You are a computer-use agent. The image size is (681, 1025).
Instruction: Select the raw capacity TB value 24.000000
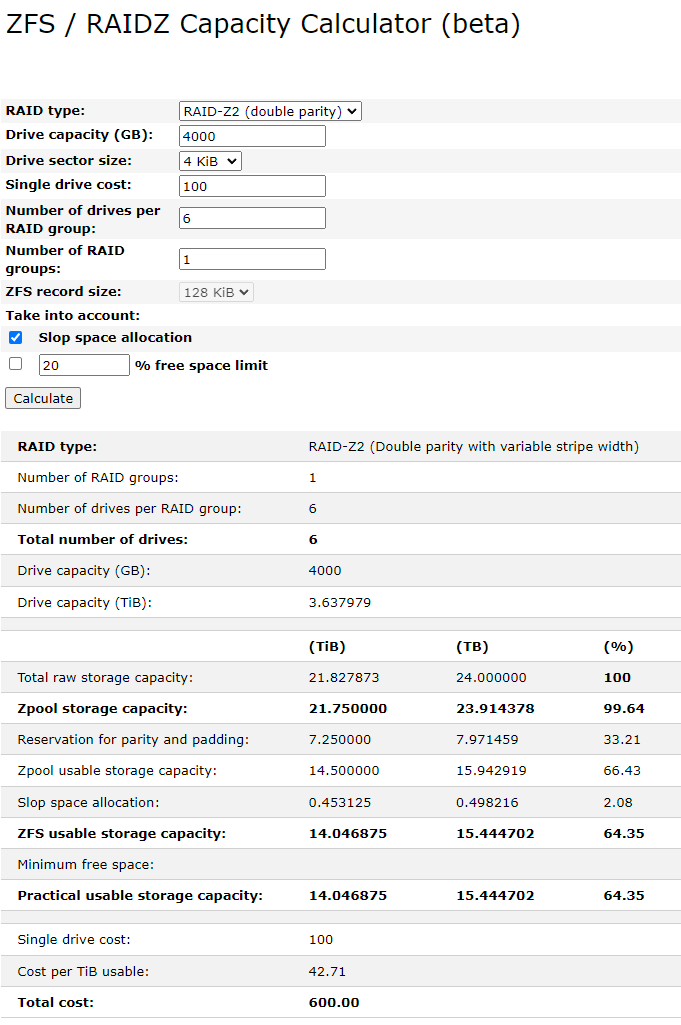click(x=491, y=677)
